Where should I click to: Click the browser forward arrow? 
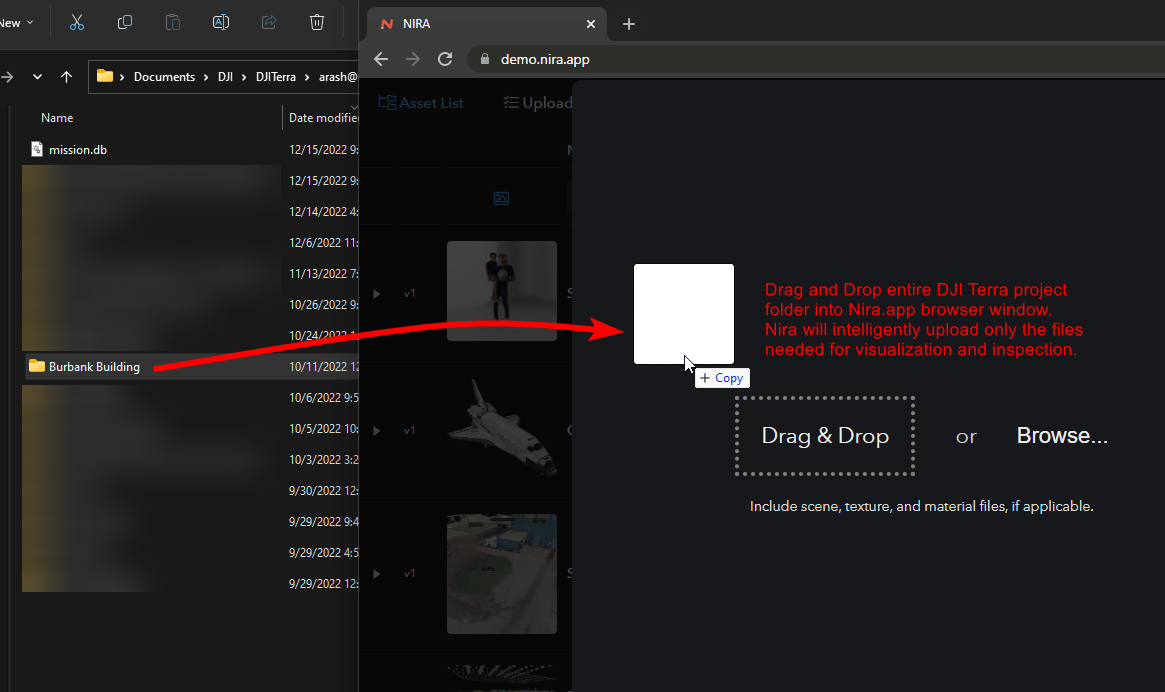tap(413, 59)
